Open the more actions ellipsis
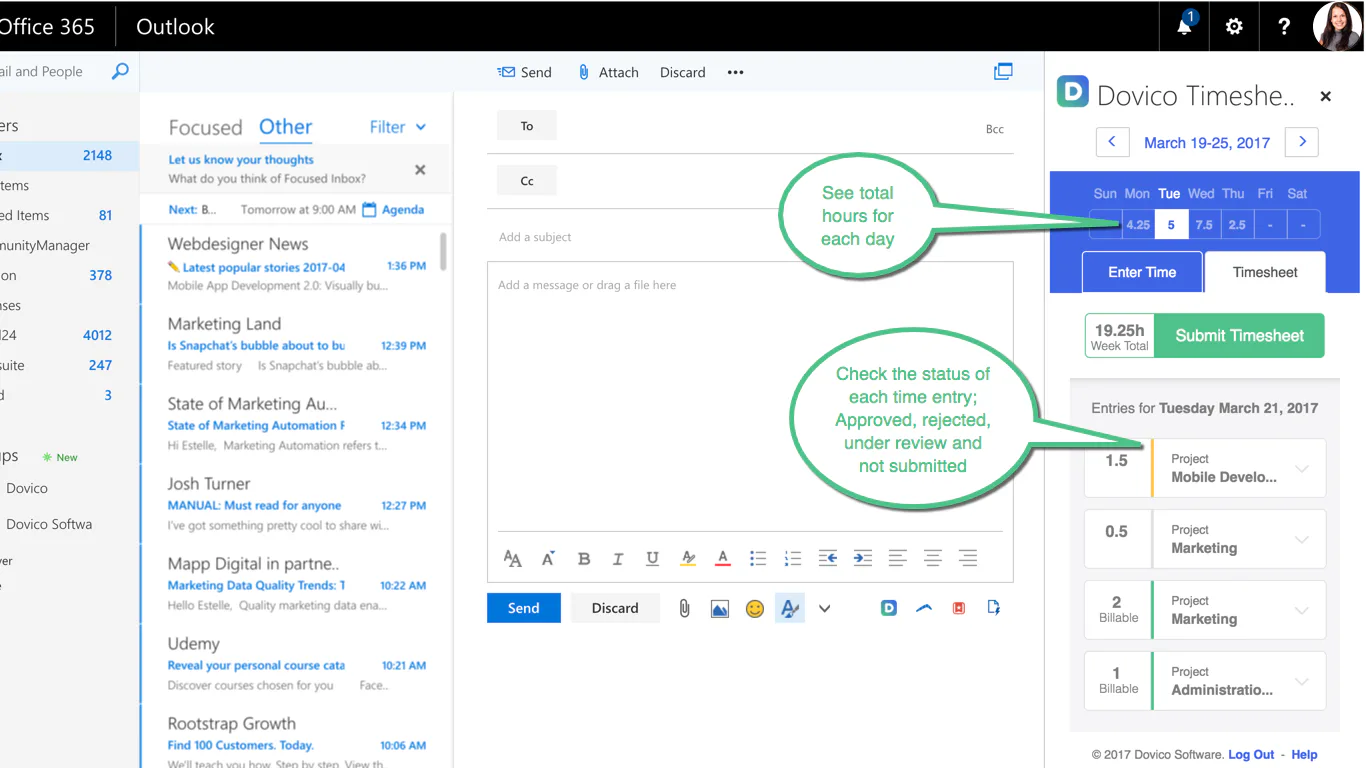This screenshot has width=1366, height=768. click(x=735, y=72)
